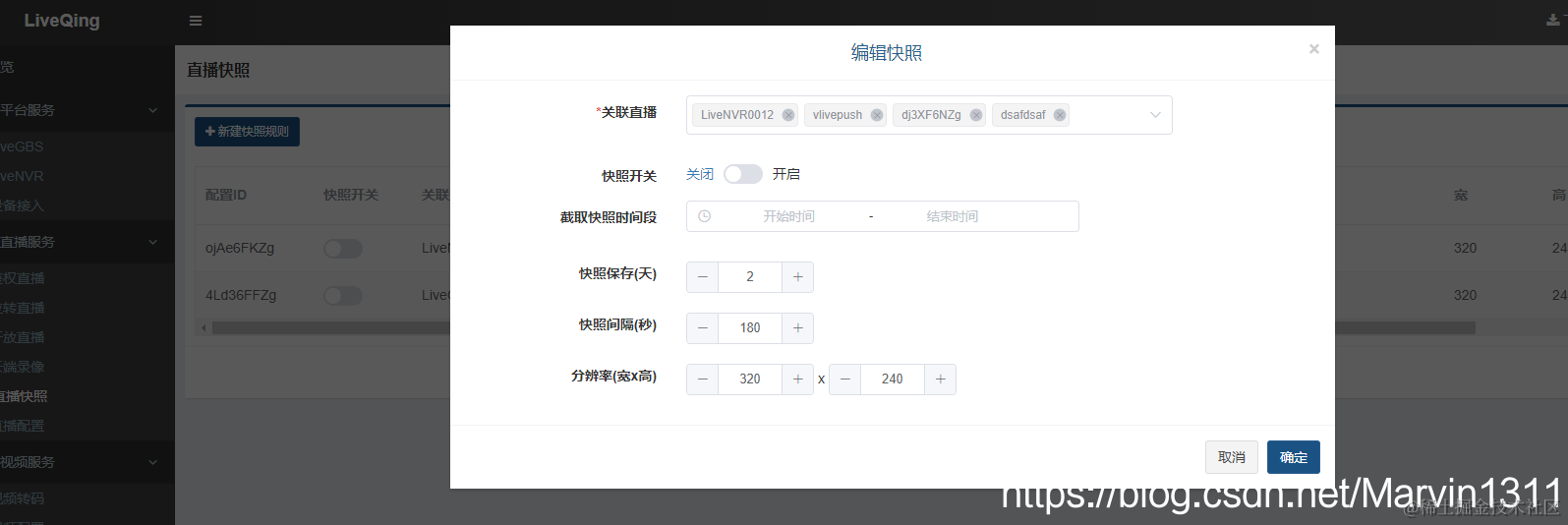This screenshot has width=1568, height=525.
Task: Edit the width value 320
Action: pyautogui.click(x=750, y=379)
